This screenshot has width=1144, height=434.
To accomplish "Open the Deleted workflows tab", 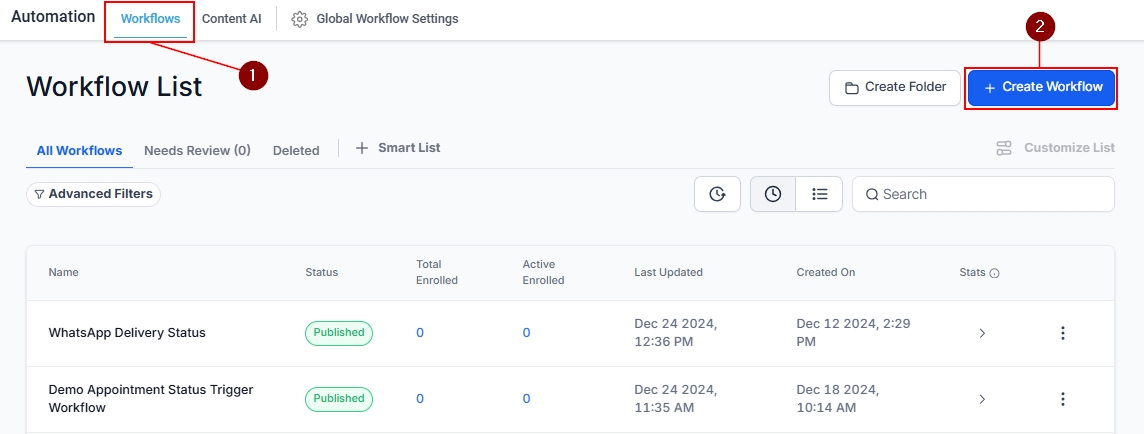I will tap(296, 151).
